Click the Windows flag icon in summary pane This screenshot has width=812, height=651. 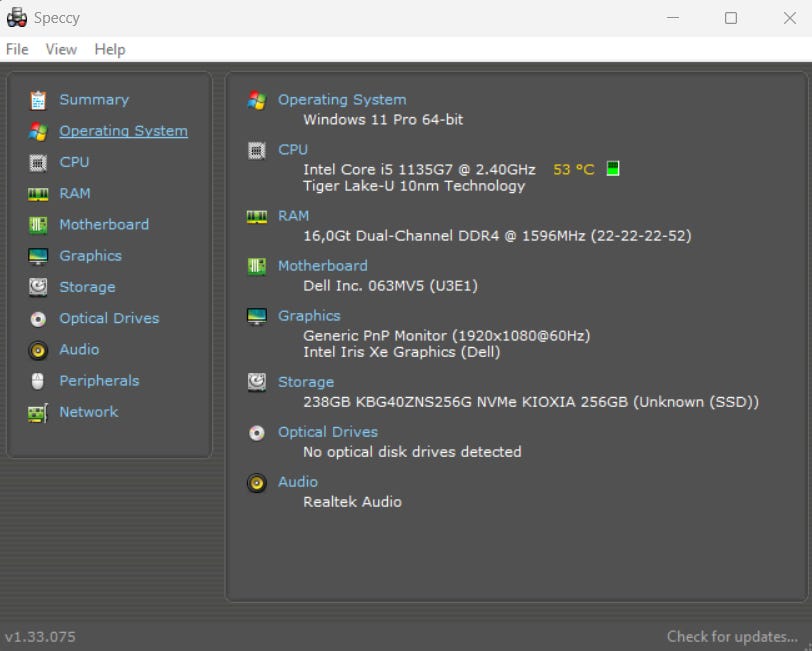[257, 100]
